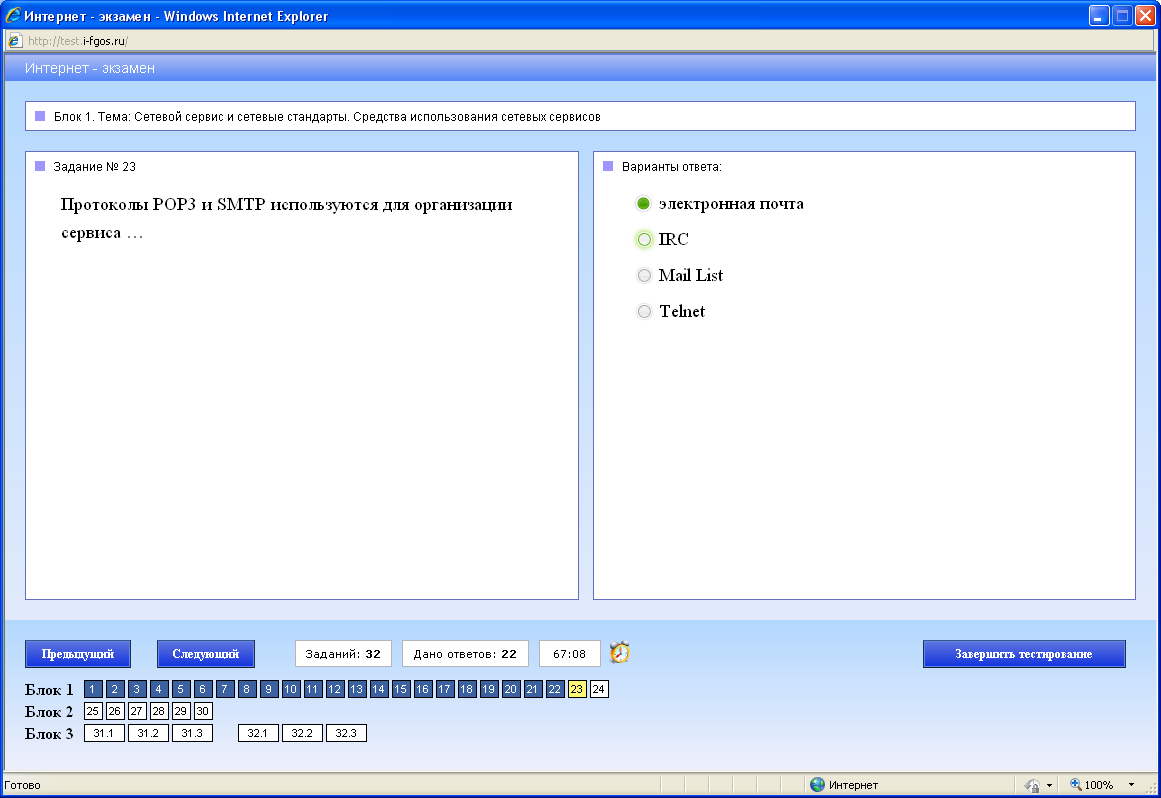Open question 7
The image size is (1161, 798).
pyautogui.click(x=224, y=689)
